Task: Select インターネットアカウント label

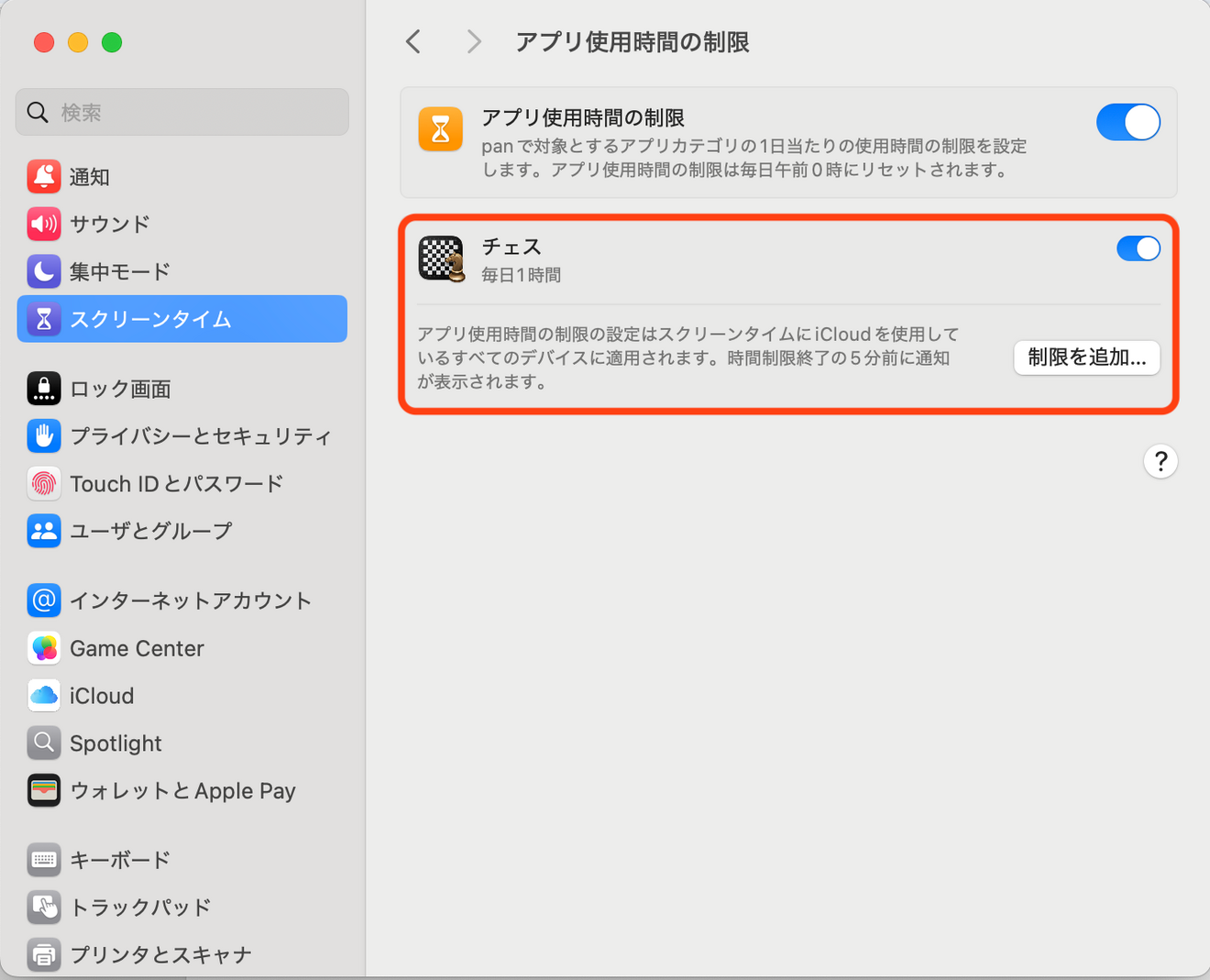Action: point(191,600)
